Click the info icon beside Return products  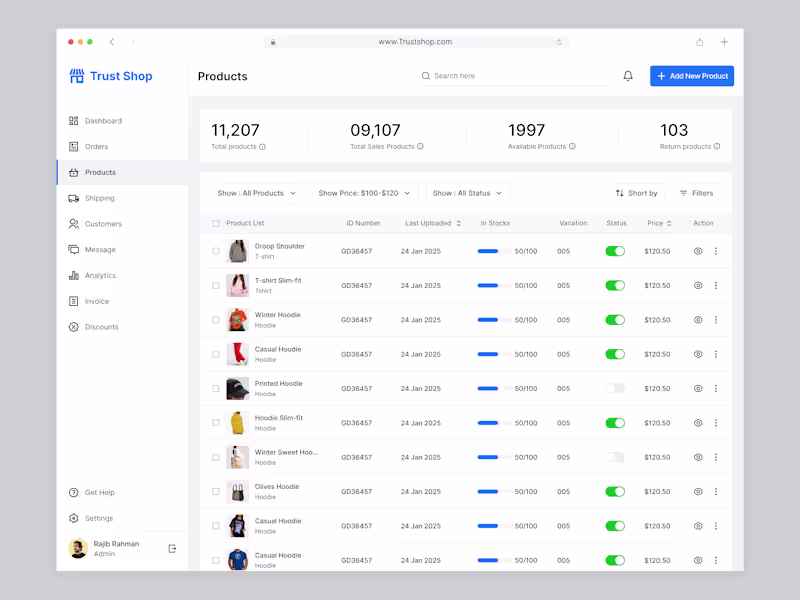717,146
